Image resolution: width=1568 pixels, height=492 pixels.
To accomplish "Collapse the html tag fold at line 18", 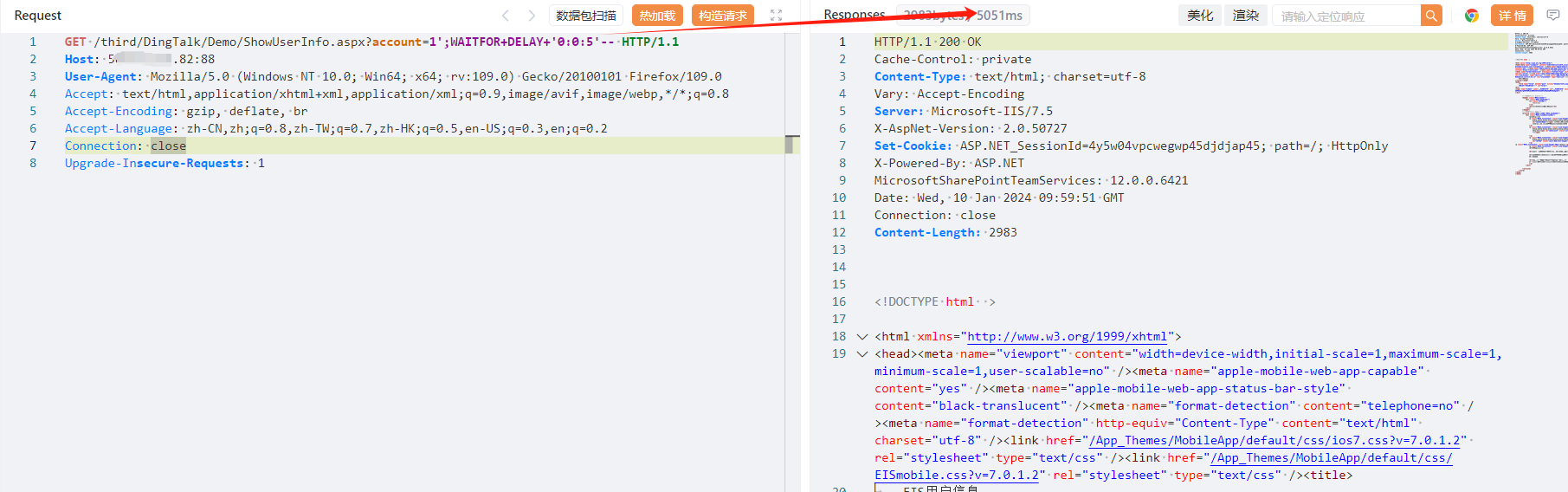I will 861,336.
